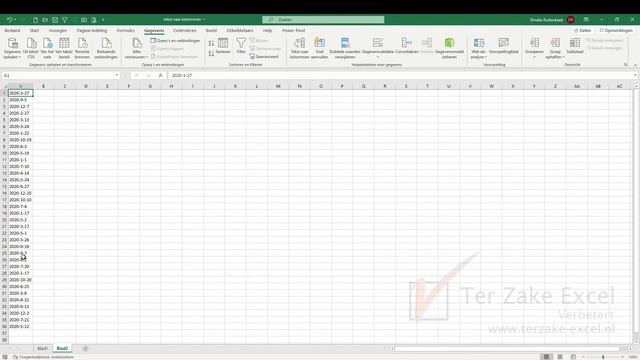
Task: Expand the formula bar chevron
Action: click(x=635, y=76)
